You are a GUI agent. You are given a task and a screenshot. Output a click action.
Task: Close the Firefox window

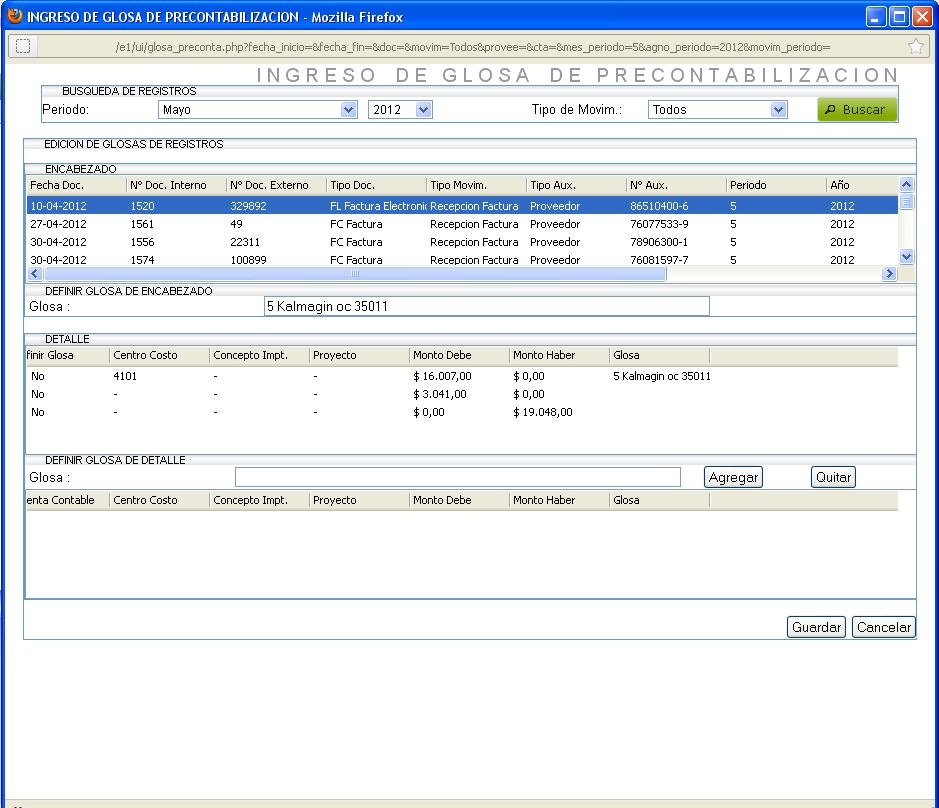922,17
